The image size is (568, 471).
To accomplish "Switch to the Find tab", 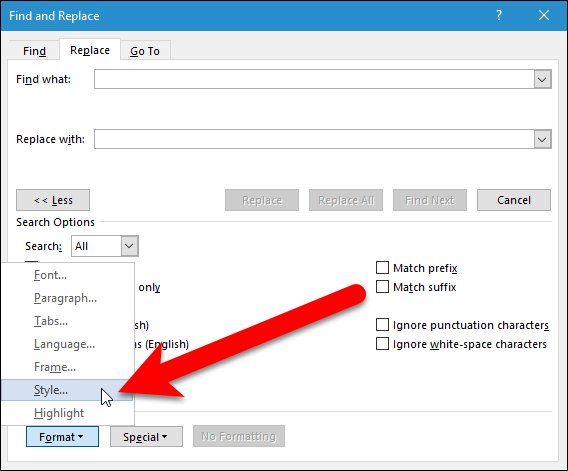I will (x=34, y=51).
